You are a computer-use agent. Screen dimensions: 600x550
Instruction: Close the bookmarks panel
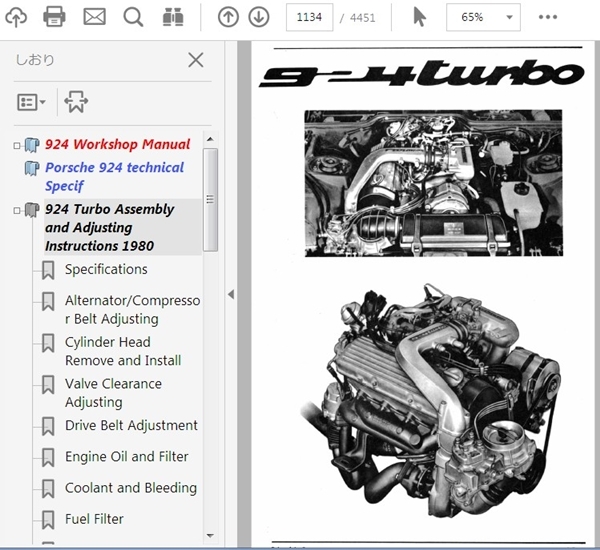(x=196, y=60)
